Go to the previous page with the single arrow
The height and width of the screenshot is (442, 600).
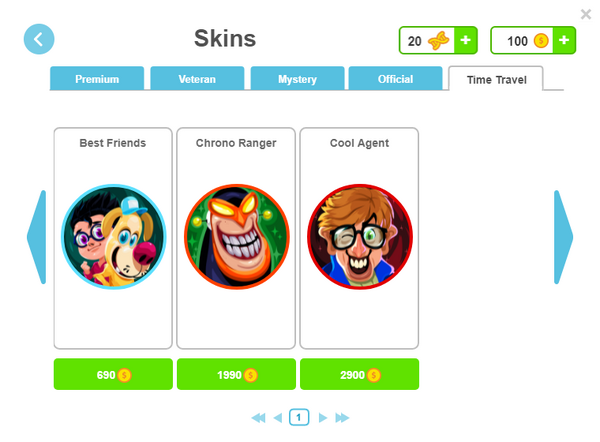click(x=278, y=418)
